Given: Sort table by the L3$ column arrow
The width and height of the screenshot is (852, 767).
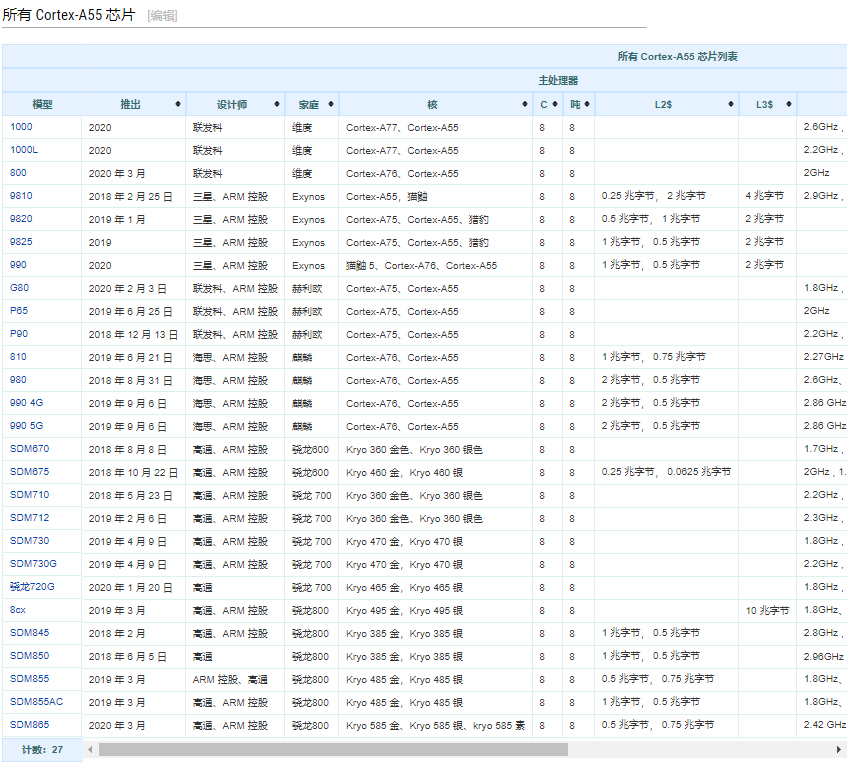Looking at the screenshot, I should pyautogui.click(x=789, y=104).
